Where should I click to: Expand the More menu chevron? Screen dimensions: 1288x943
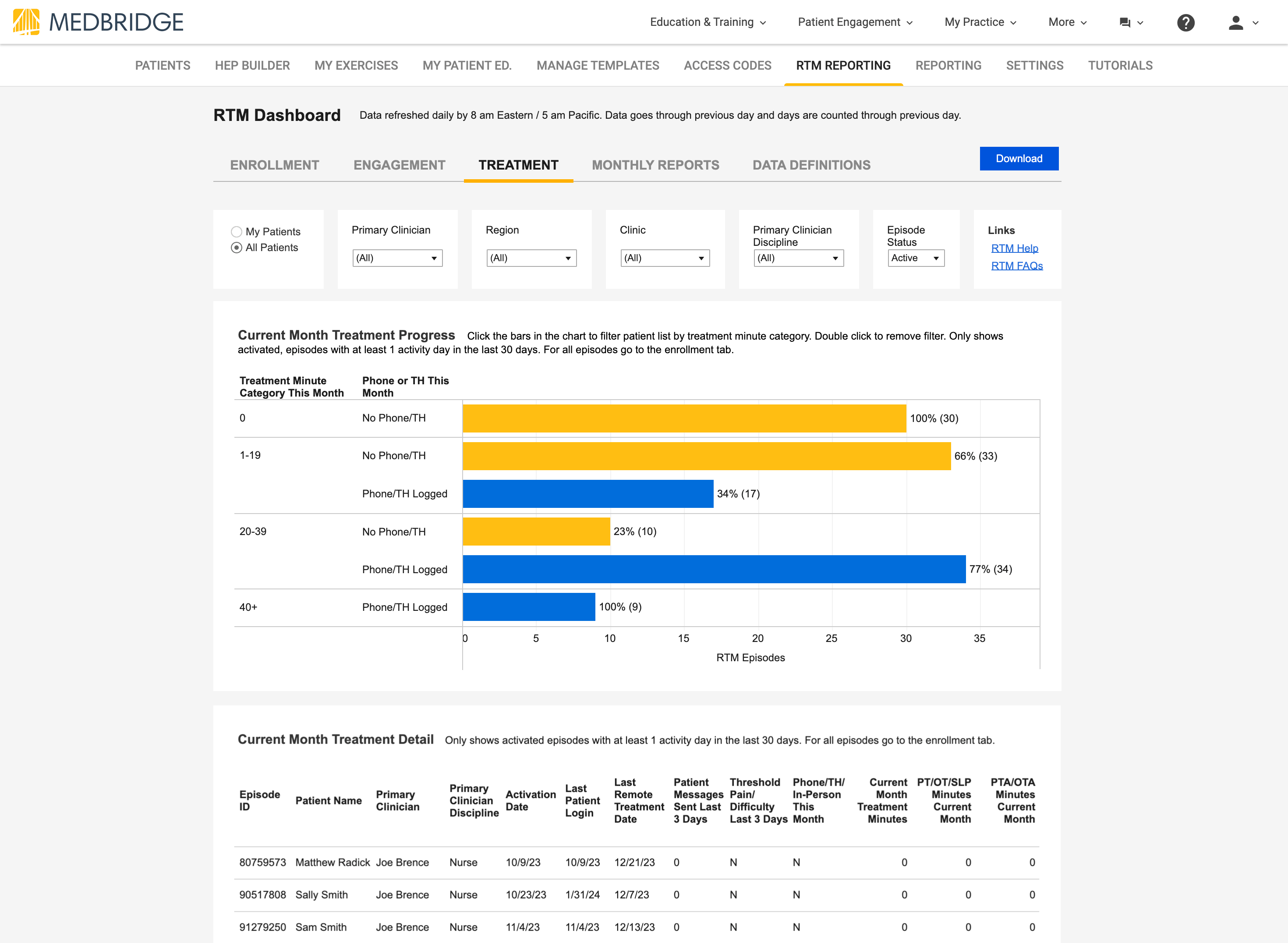pos(1083,22)
